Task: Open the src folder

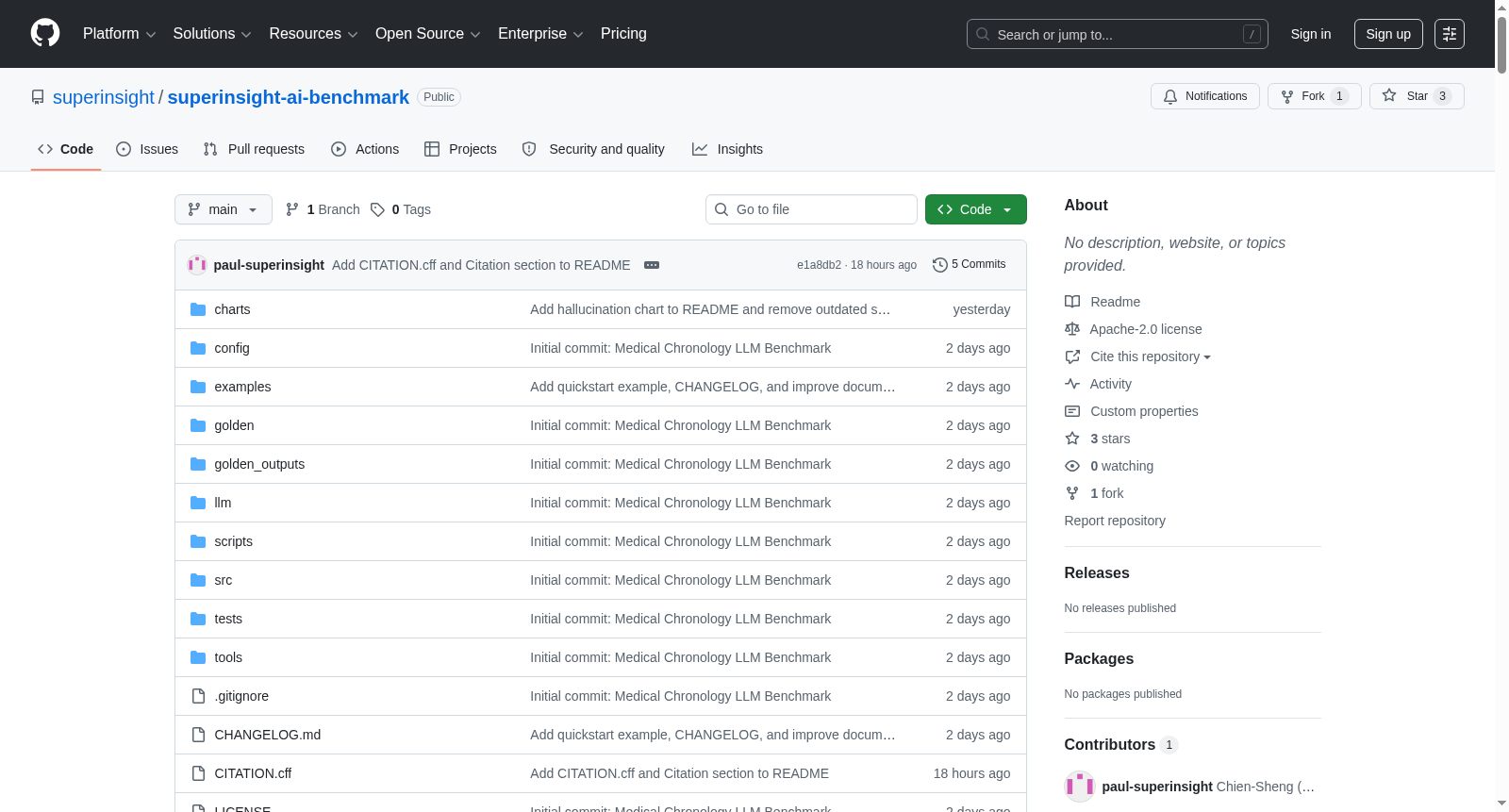Action: click(x=223, y=580)
